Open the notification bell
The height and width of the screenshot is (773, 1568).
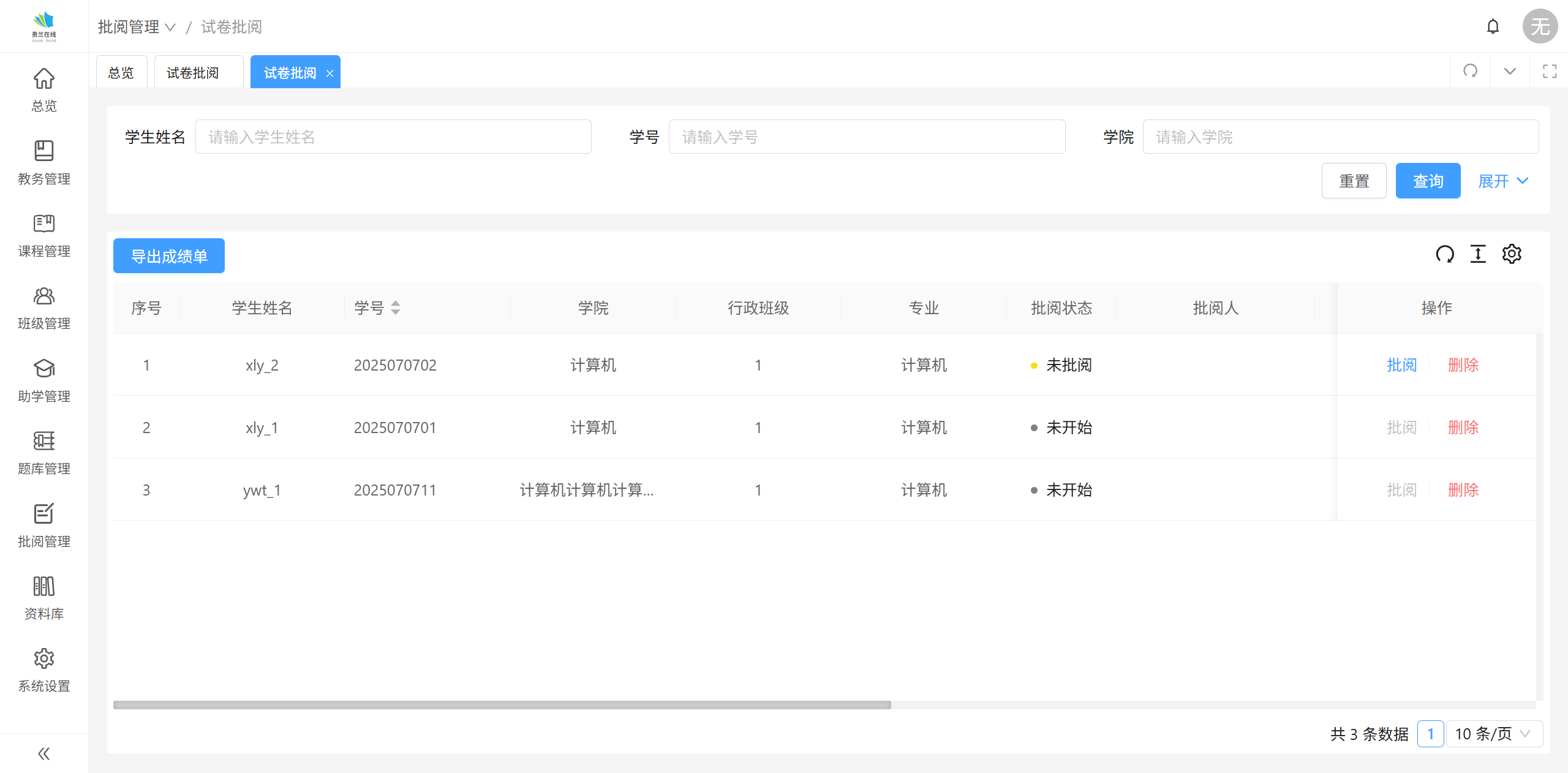1493,26
